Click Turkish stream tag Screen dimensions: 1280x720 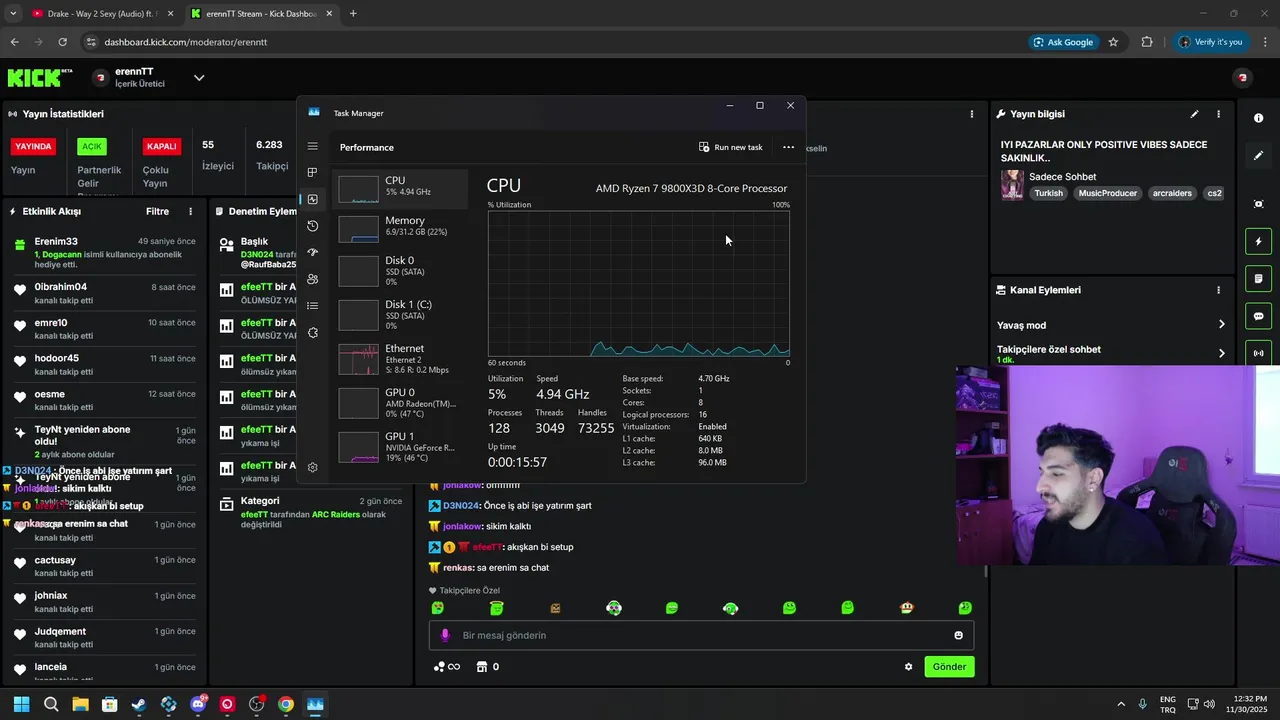(1049, 193)
